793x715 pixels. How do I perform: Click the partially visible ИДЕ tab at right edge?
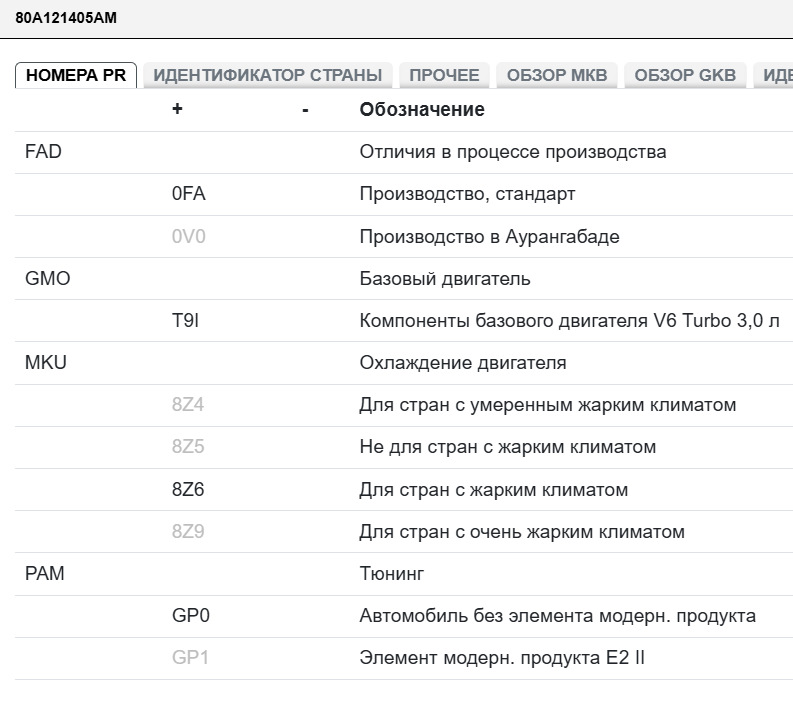click(x=776, y=75)
